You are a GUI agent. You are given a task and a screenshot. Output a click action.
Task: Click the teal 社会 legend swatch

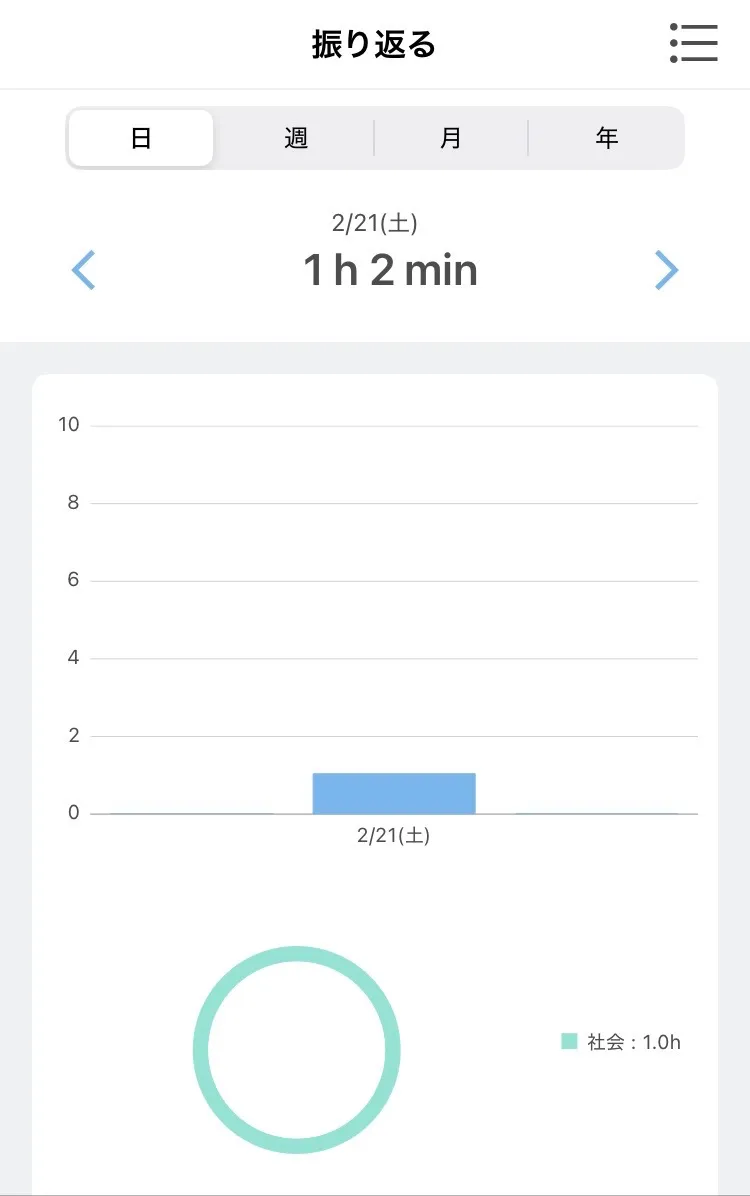click(x=570, y=1042)
